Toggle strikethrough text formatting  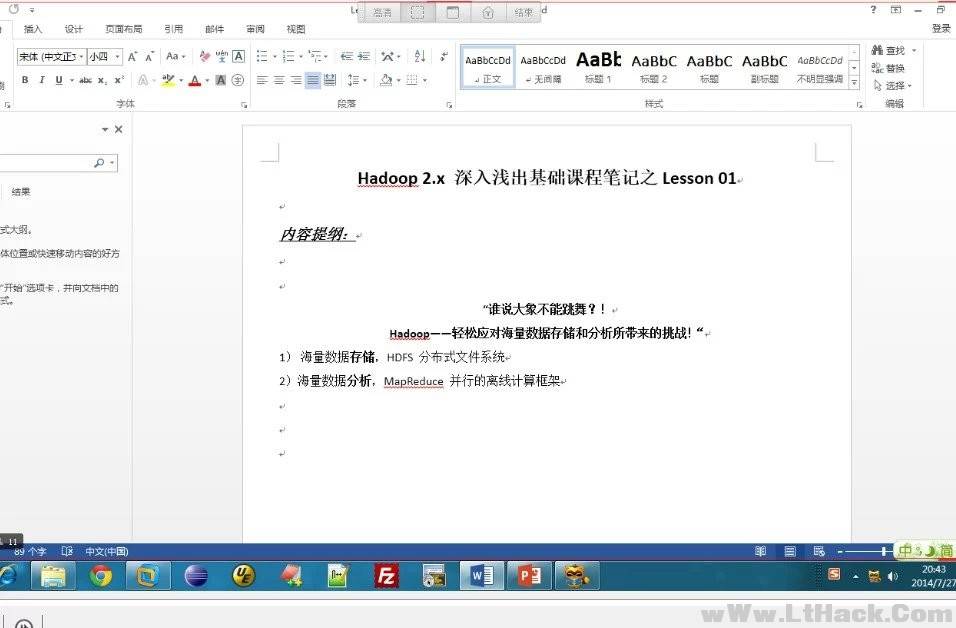[x=85, y=80]
